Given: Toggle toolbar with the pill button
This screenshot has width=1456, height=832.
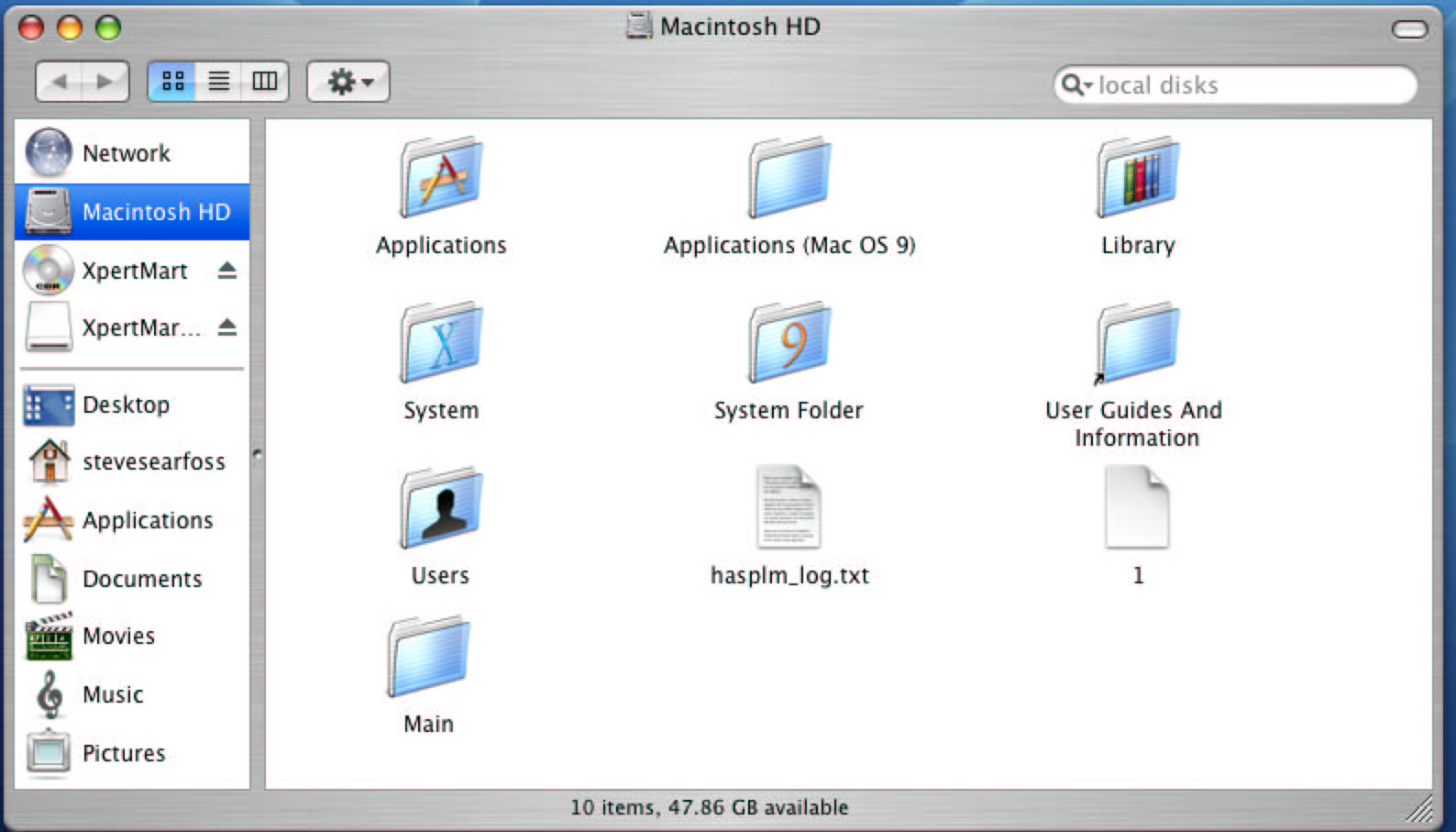Looking at the screenshot, I should point(1410,29).
